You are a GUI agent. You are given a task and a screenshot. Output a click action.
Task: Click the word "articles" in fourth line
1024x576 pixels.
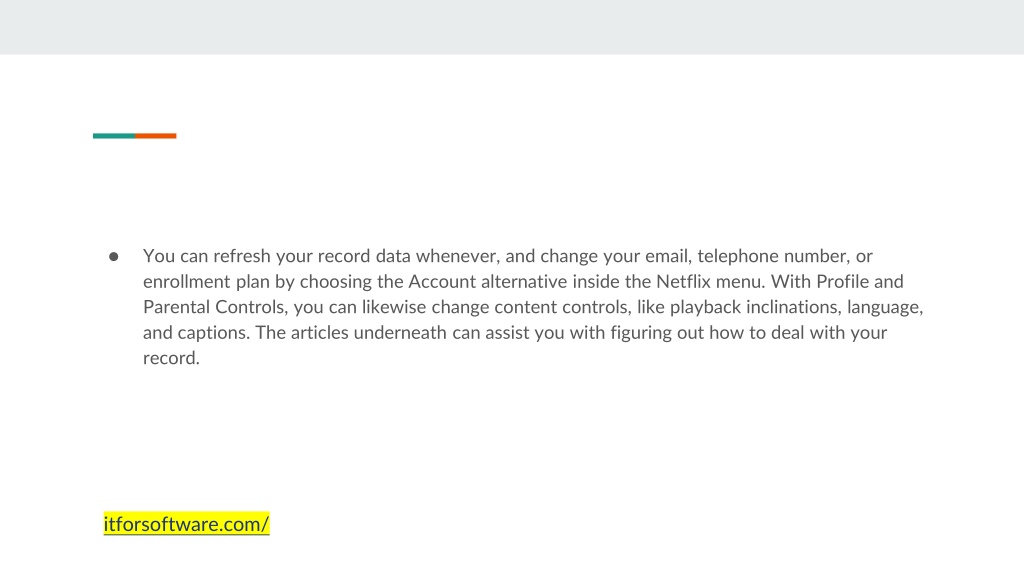pos(319,332)
